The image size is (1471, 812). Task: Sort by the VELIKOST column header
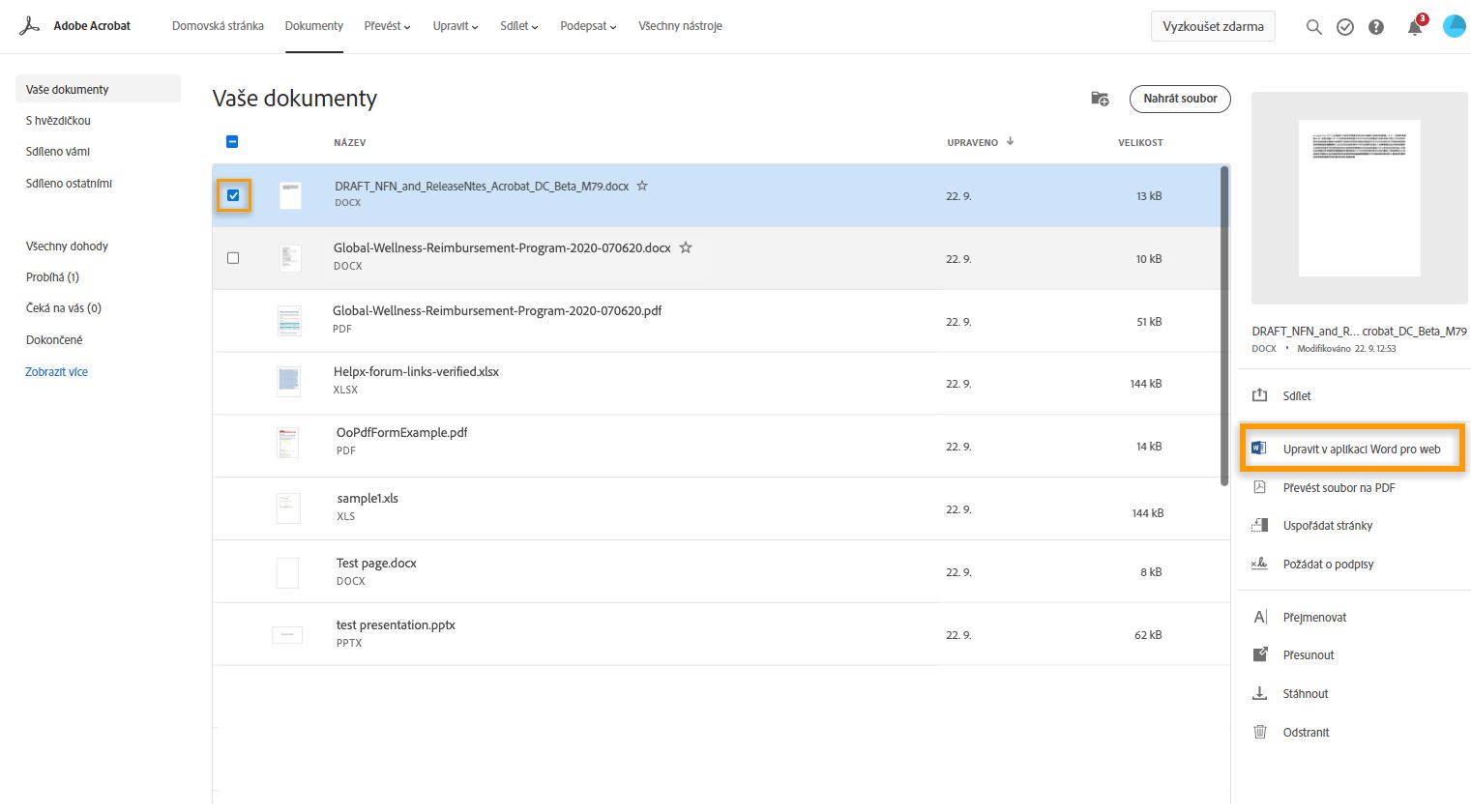1140,142
